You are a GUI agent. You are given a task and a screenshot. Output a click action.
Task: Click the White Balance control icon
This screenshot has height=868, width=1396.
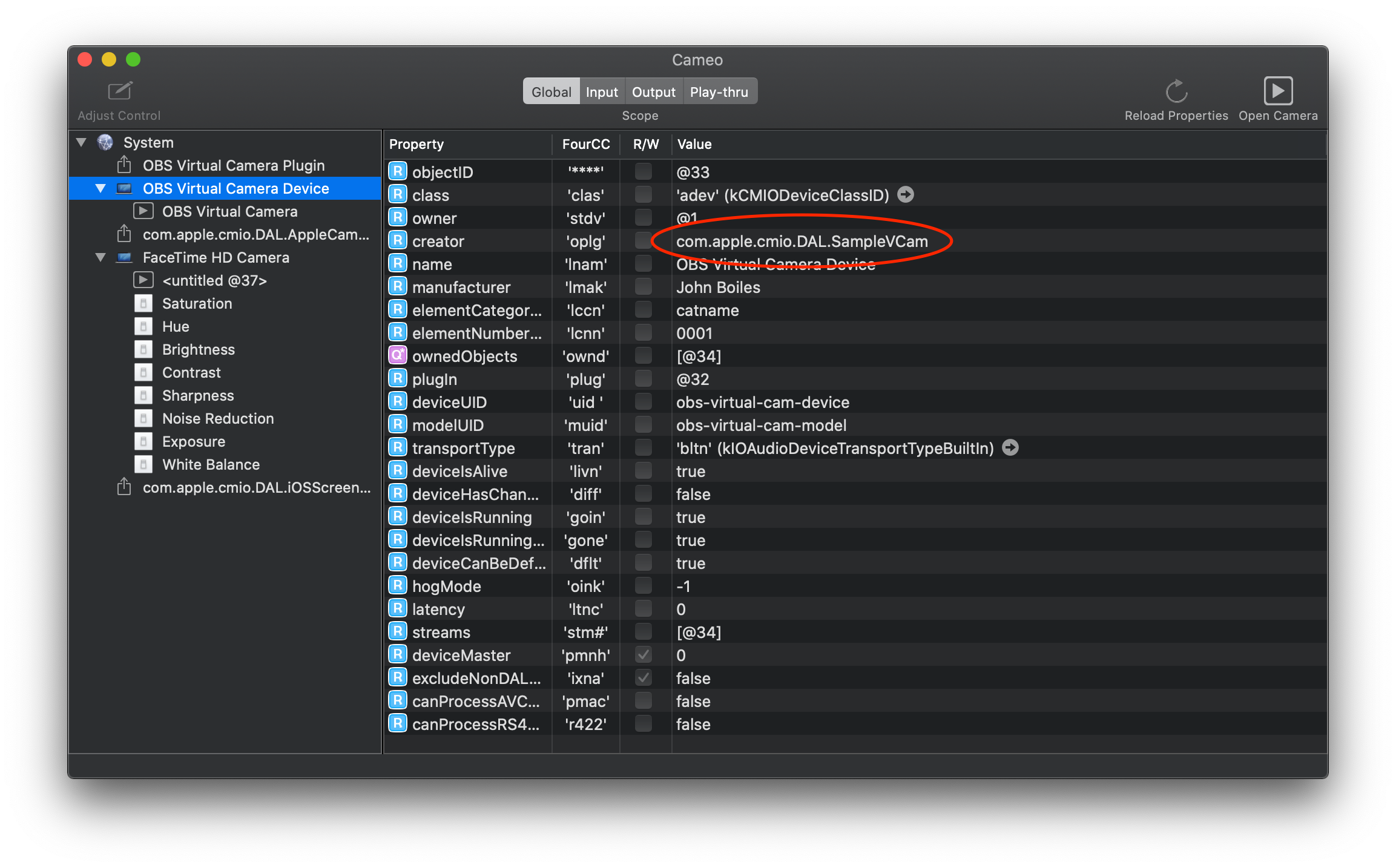pyautogui.click(x=143, y=464)
